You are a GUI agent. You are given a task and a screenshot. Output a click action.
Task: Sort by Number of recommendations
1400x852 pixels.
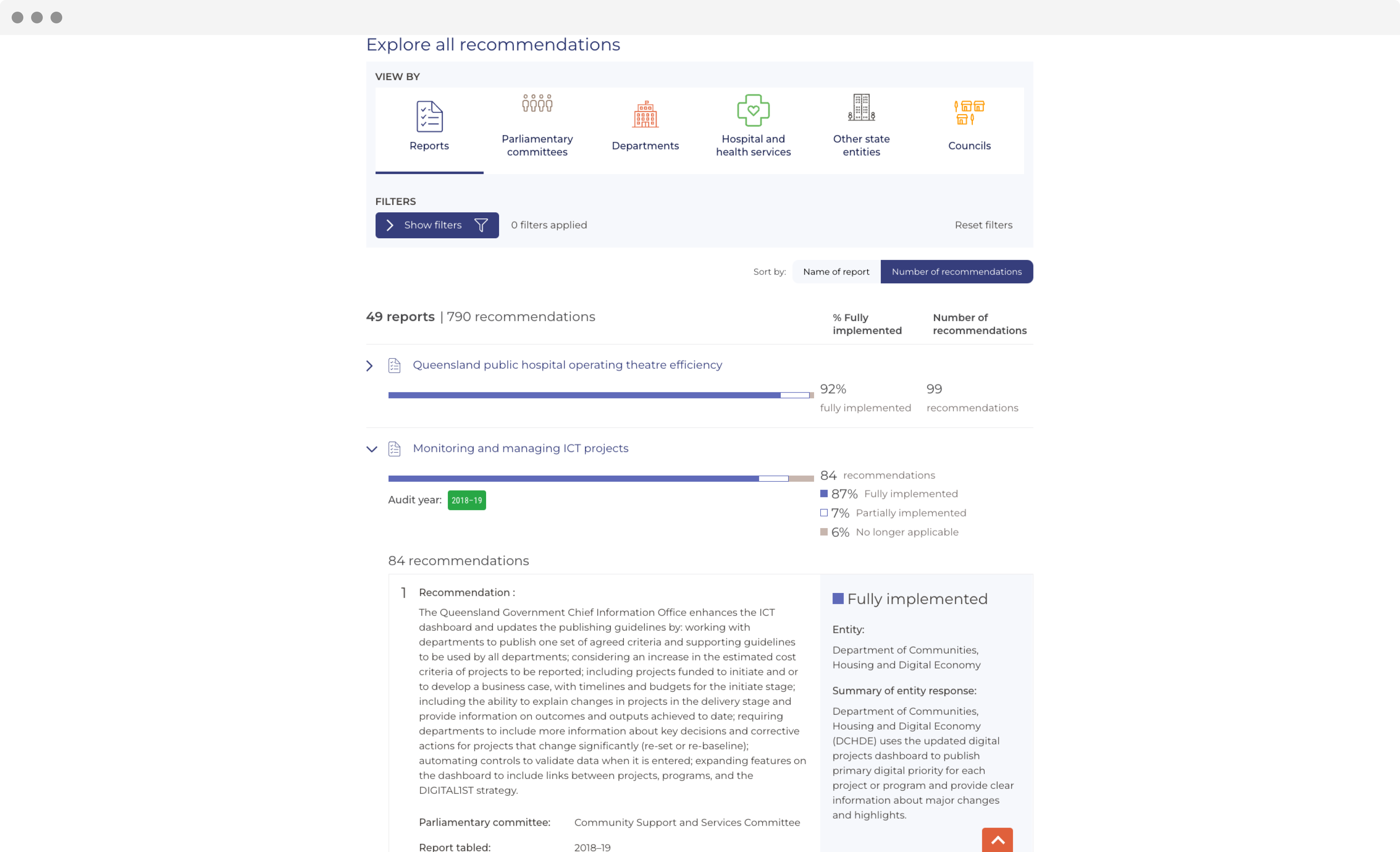click(x=956, y=272)
